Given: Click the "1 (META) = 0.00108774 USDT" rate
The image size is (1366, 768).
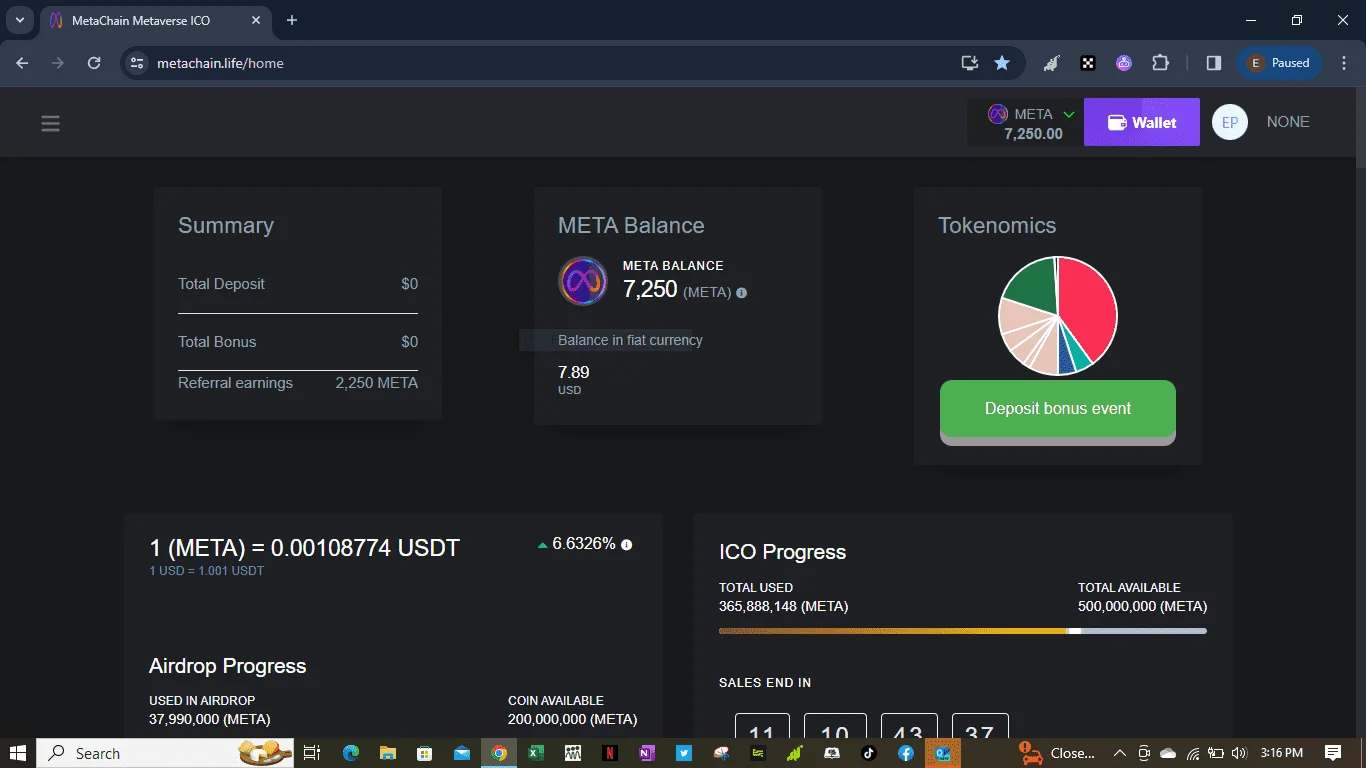Looking at the screenshot, I should (305, 548).
